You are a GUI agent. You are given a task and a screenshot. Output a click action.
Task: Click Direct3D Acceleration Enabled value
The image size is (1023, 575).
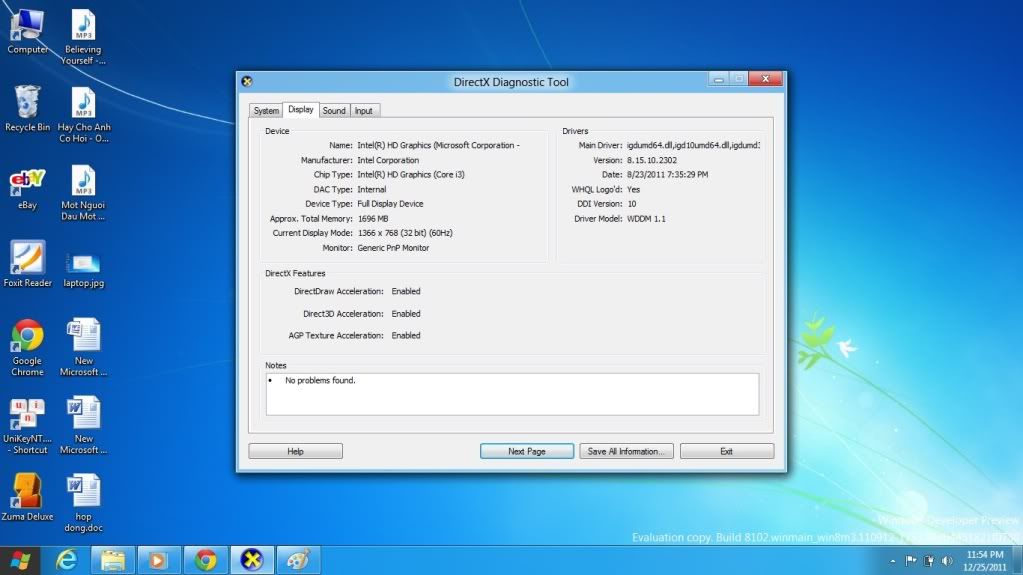click(x=406, y=313)
